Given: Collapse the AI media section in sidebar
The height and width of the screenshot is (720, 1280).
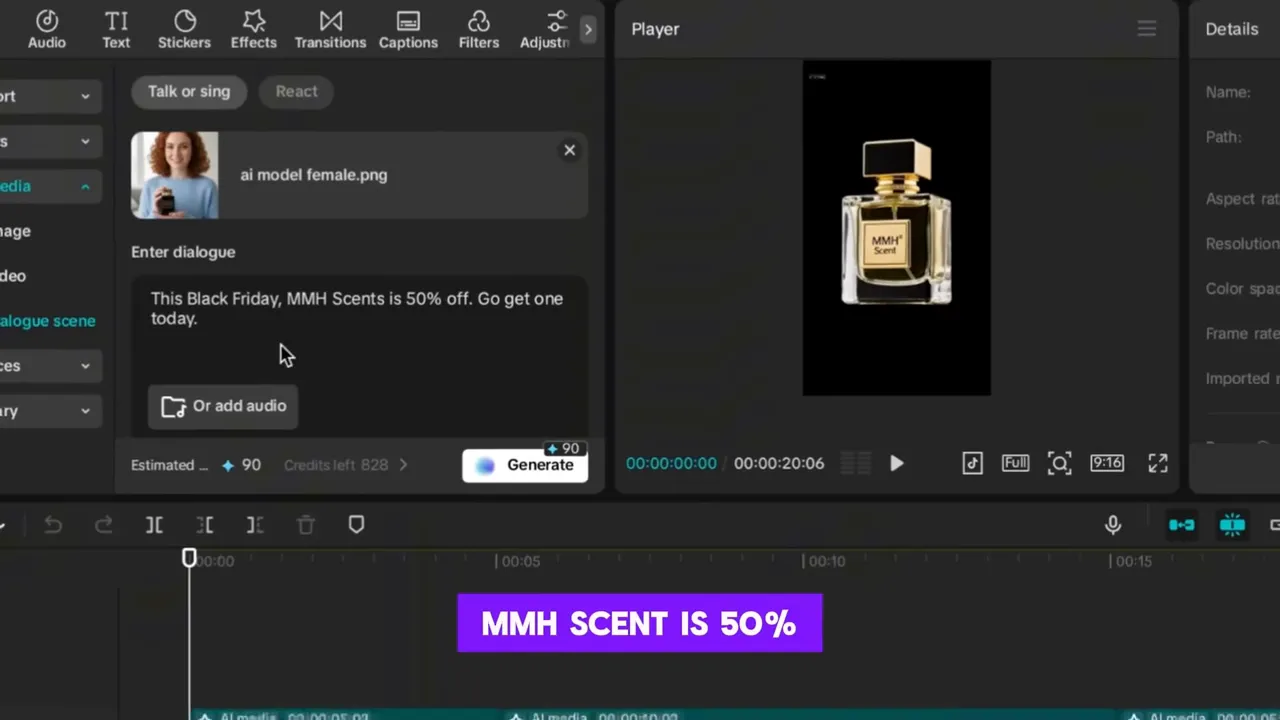Looking at the screenshot, I should 85,186.
